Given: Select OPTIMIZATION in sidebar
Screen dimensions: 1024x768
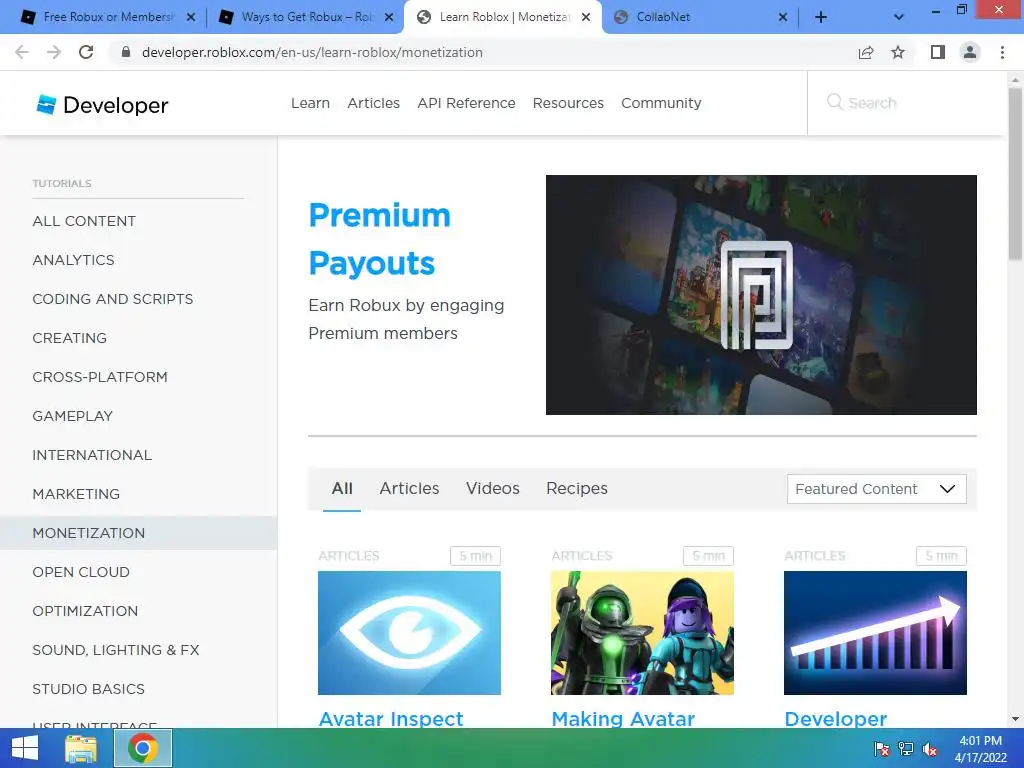Looking at the screenshot, I should (x=85, y=611).
